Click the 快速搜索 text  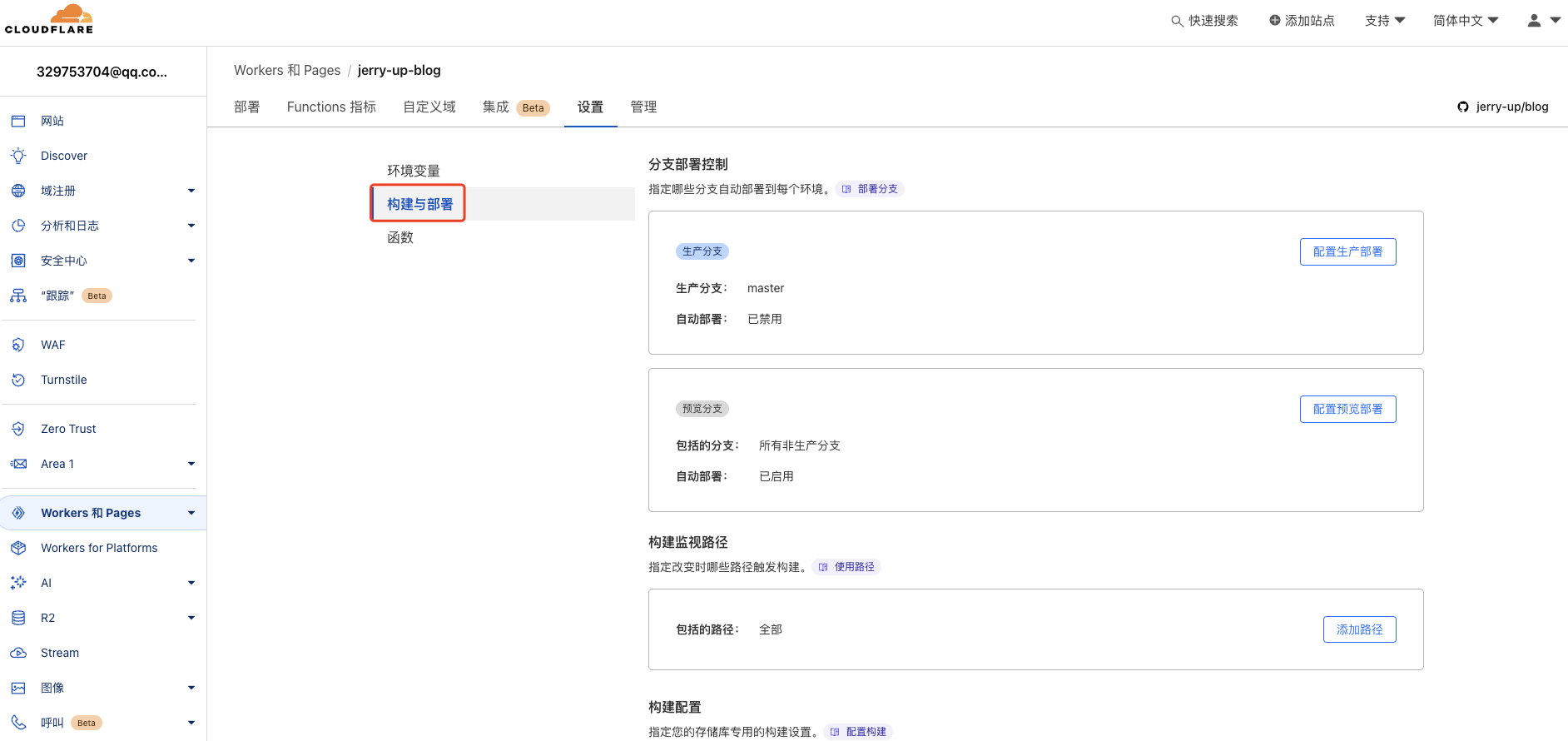click(1213, 20)
